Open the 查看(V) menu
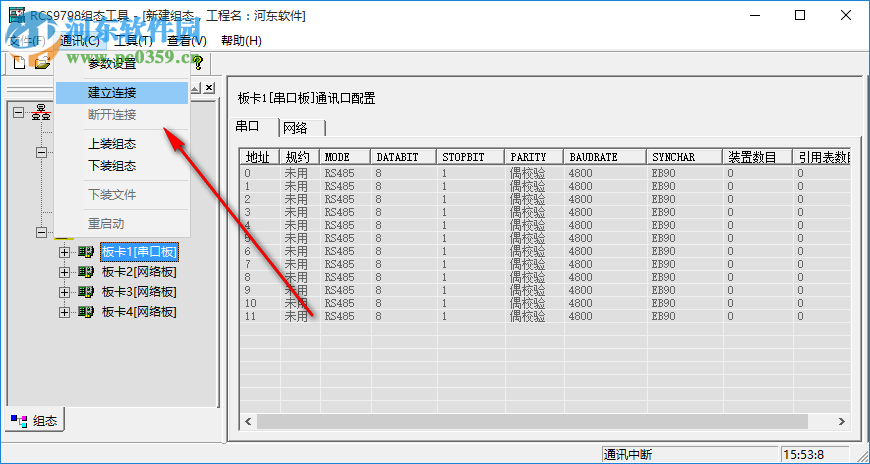The width and height of the screenshot is (870, 464). pyautogui.click(x=187, y=41)
